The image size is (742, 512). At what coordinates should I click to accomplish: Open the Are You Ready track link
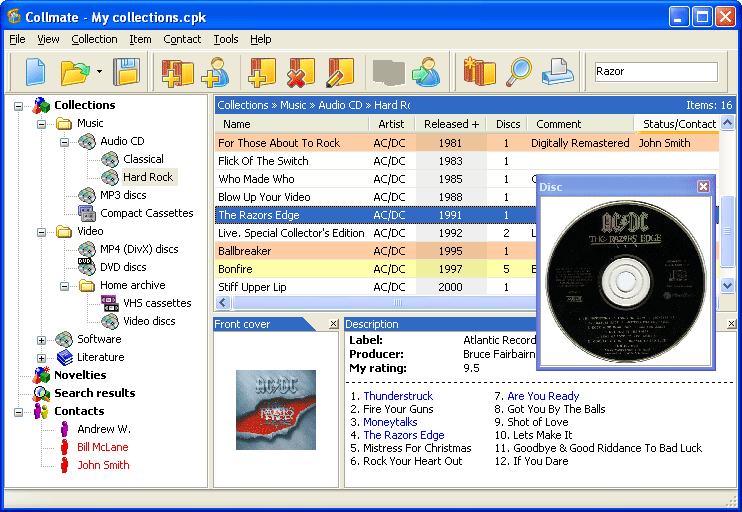coord(543,396)
